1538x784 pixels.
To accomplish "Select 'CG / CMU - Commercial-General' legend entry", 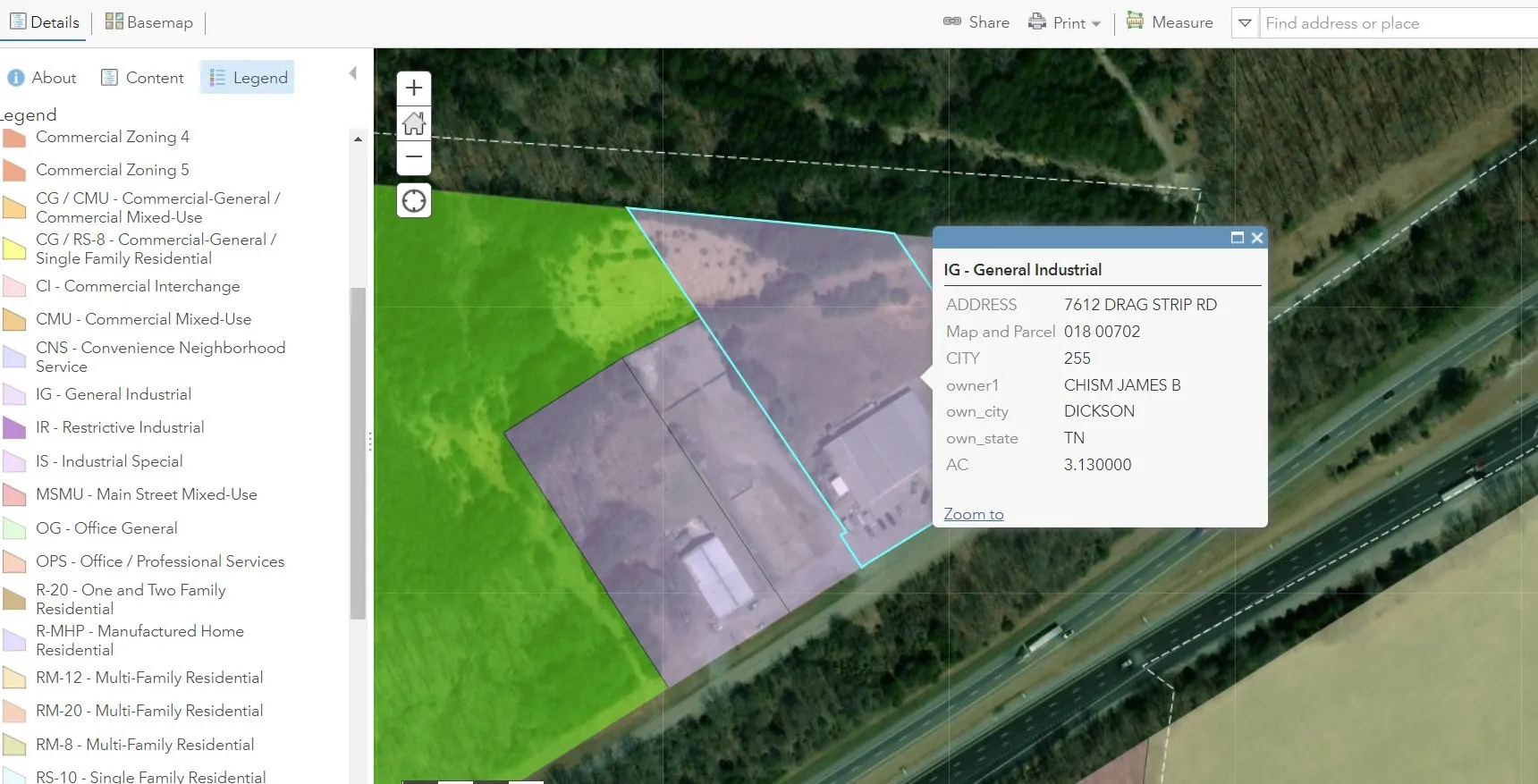I will 158,207.
